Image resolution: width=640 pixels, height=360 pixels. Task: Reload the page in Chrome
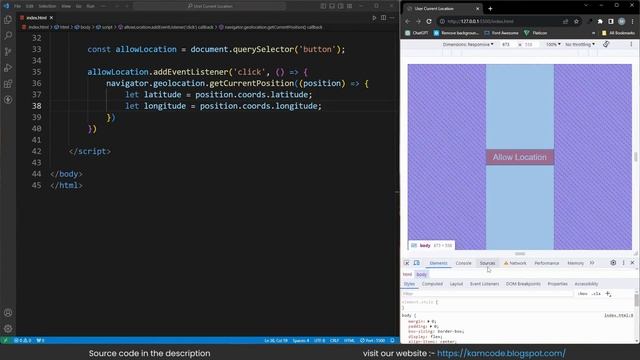(429, 21)
